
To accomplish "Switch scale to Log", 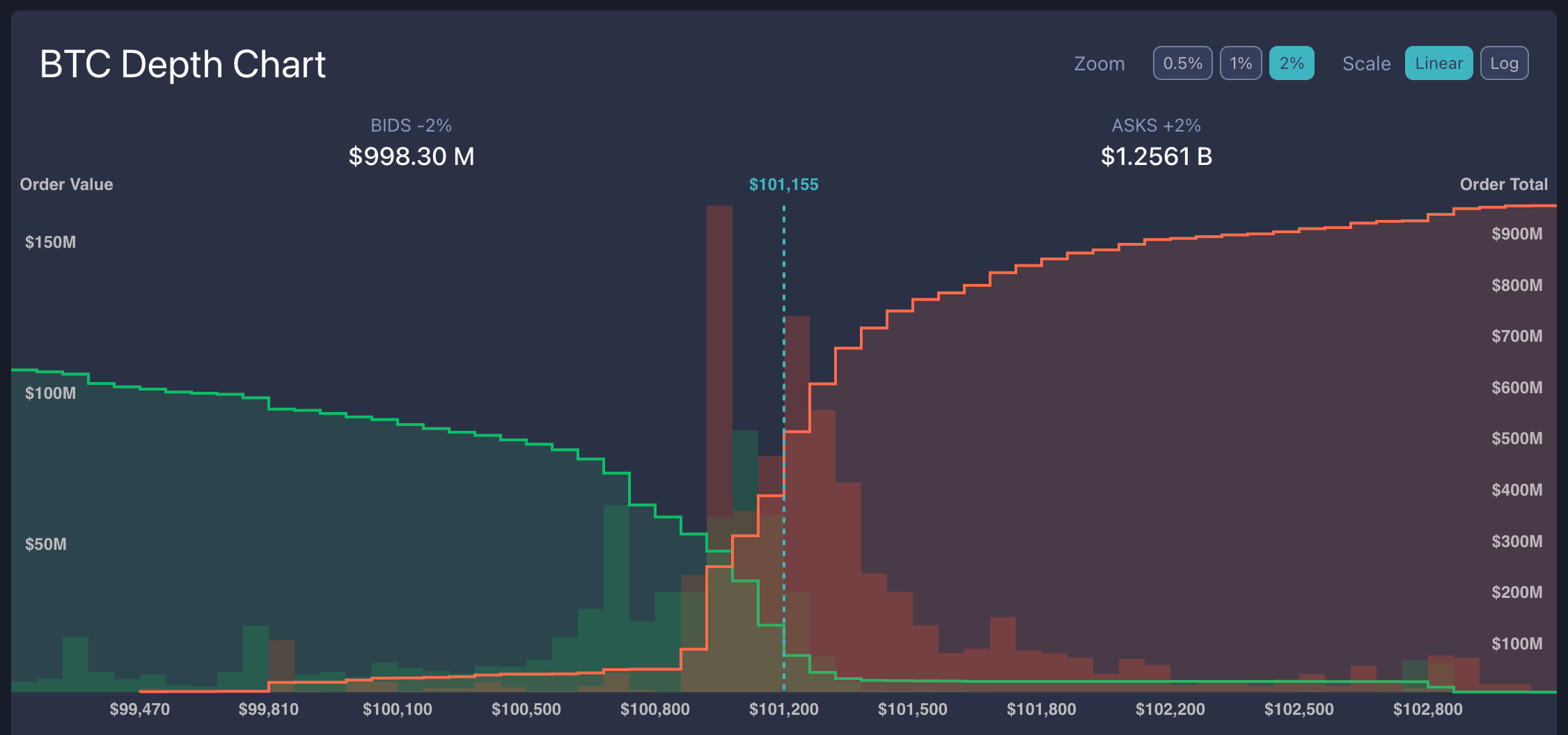I will point(1504,63).
